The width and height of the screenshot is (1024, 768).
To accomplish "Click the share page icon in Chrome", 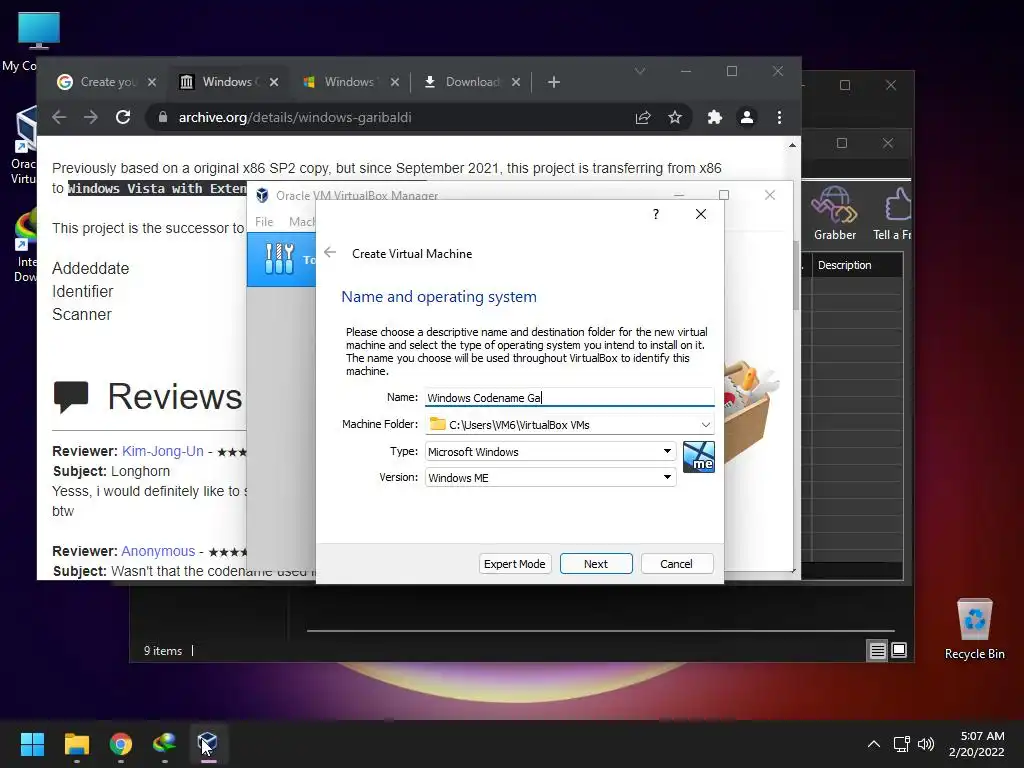I will pos(643,117).
